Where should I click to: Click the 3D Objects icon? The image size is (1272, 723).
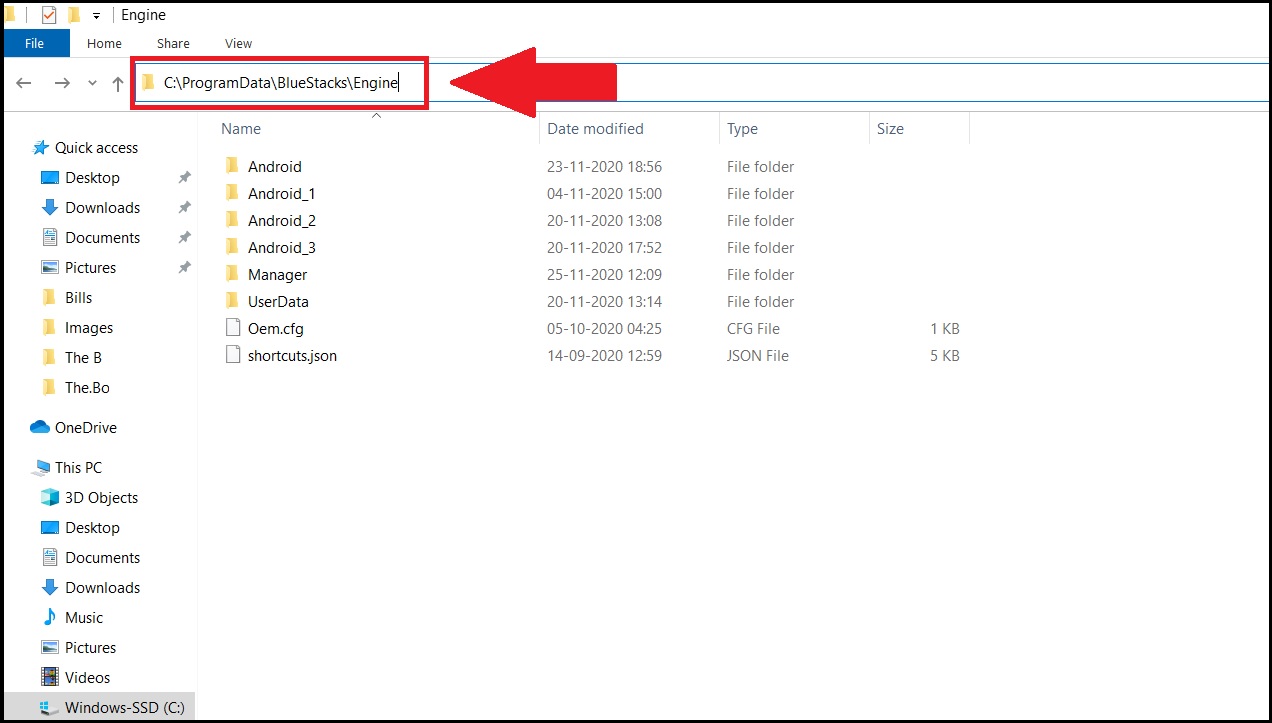49,497
